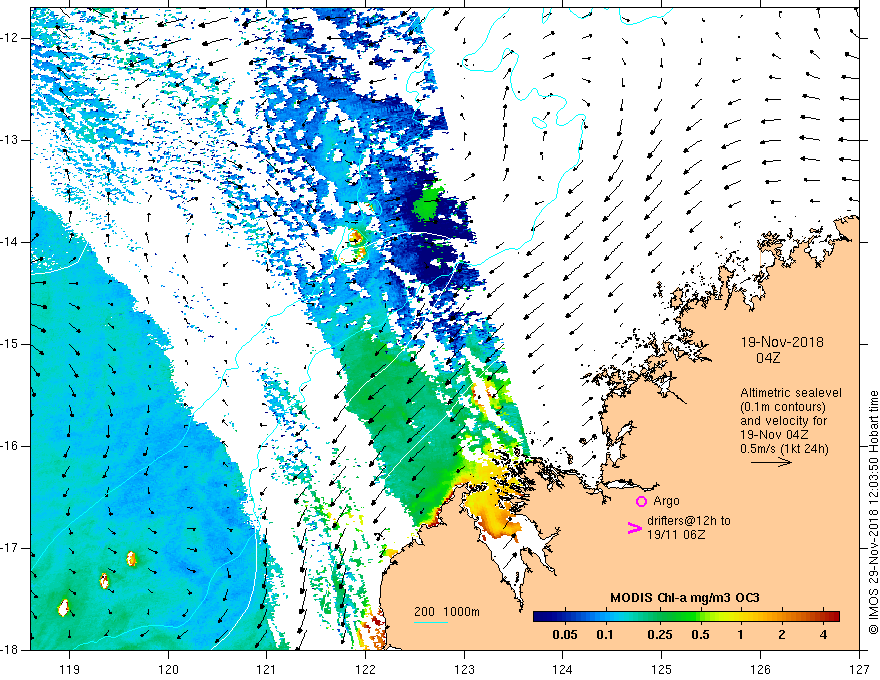Click the color bar value '1'
Image resolution: width=880 pixels, height=680 pixels.
[741, 635]
